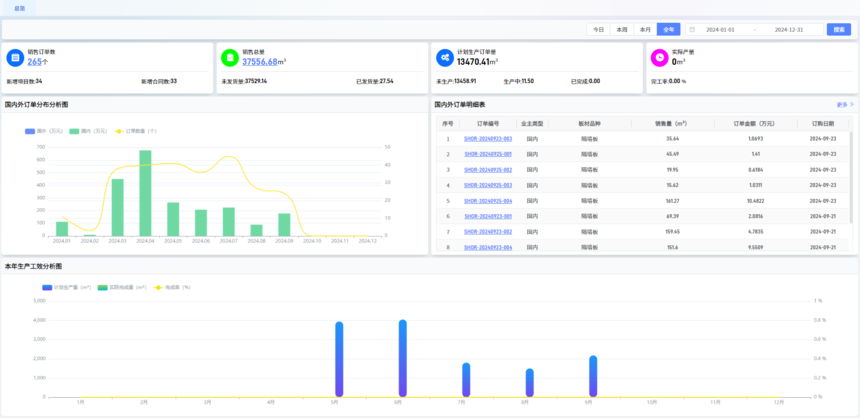Open order SHDR-20240925-004
The width and height of the screenshot is (860, 418).
tap(488, 201)
